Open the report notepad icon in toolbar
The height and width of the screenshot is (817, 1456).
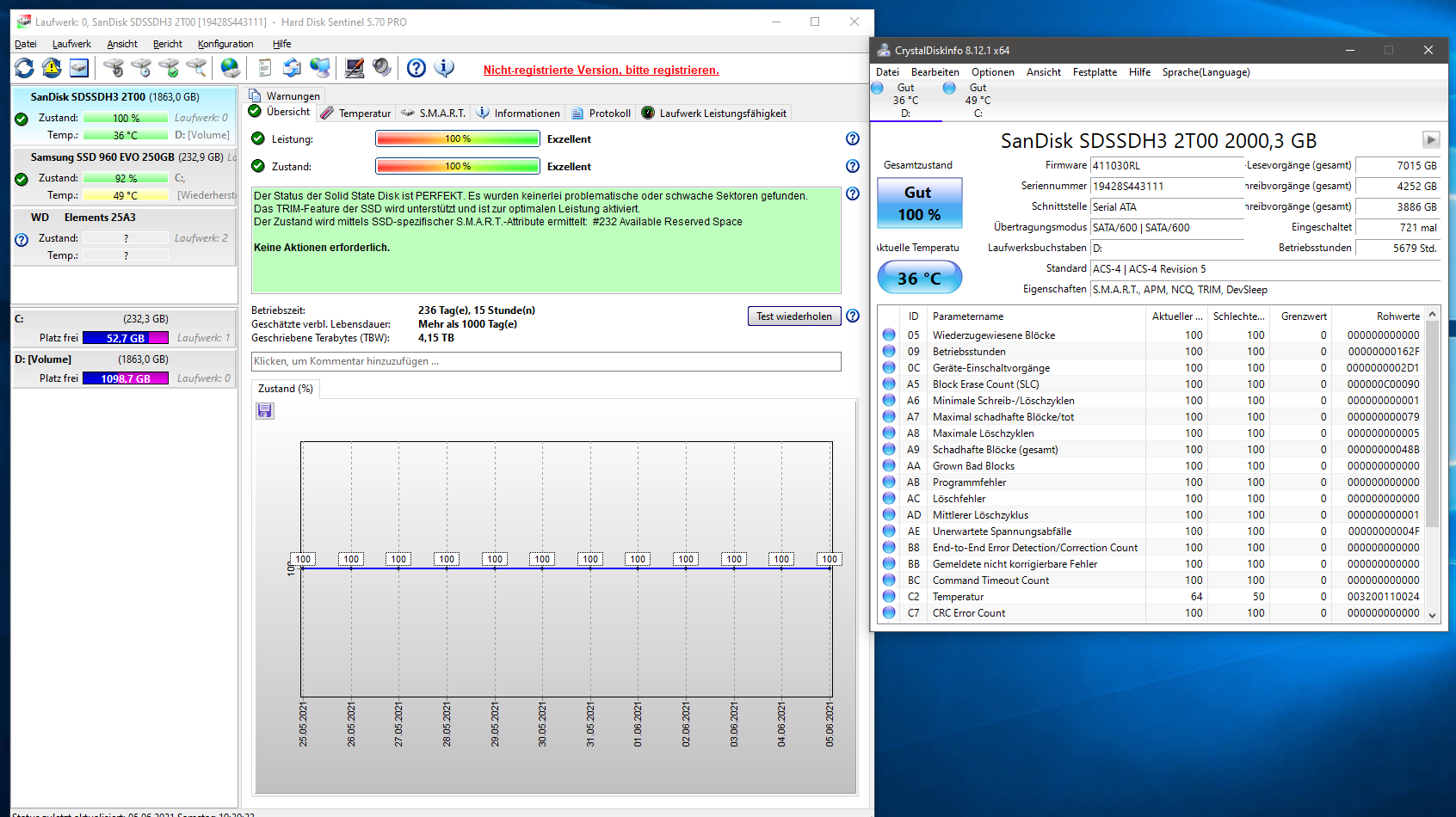tap(265, 68)
